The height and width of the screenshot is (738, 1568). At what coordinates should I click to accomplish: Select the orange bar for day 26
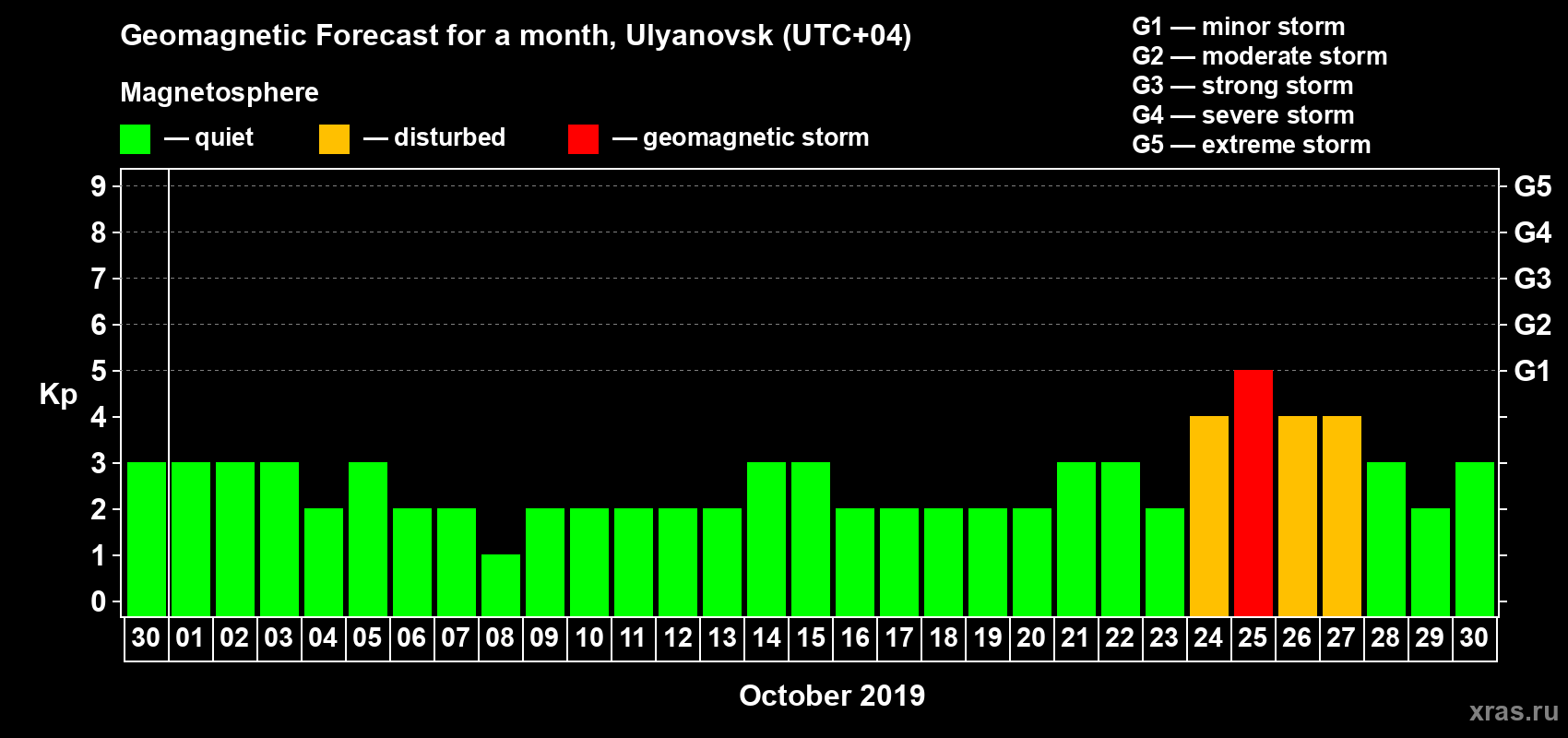point(1298,517)
